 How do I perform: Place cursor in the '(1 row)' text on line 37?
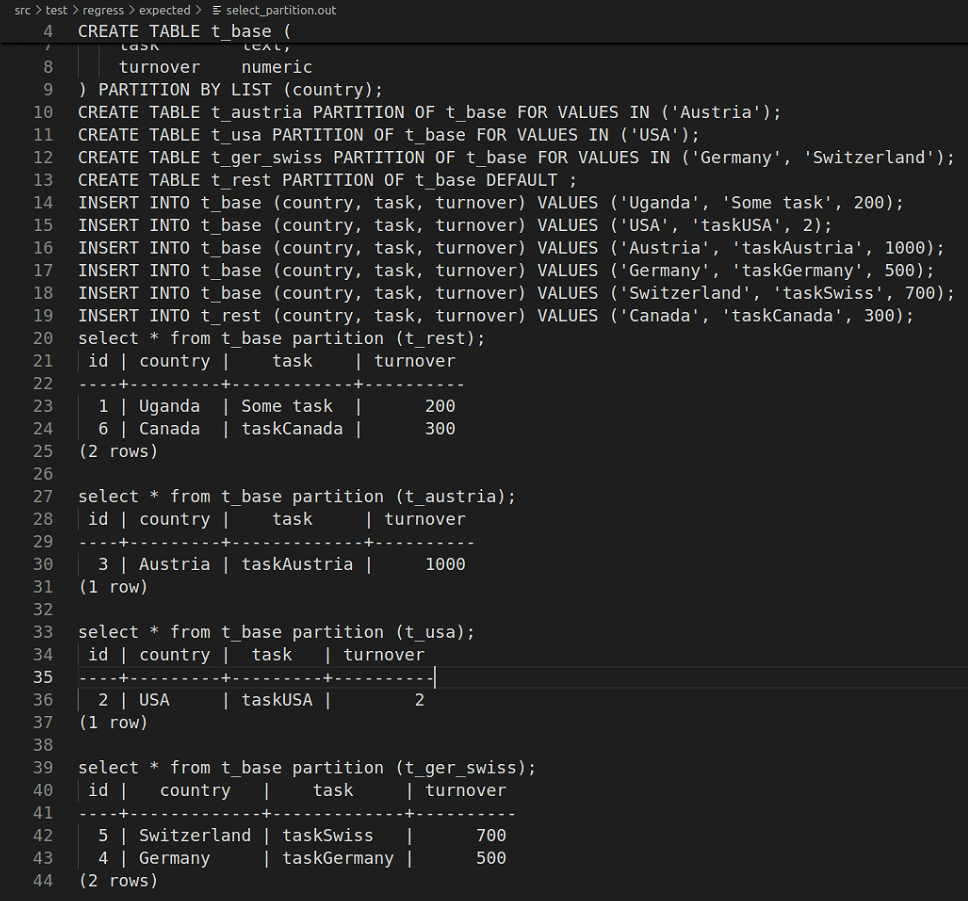pos(113,723)
